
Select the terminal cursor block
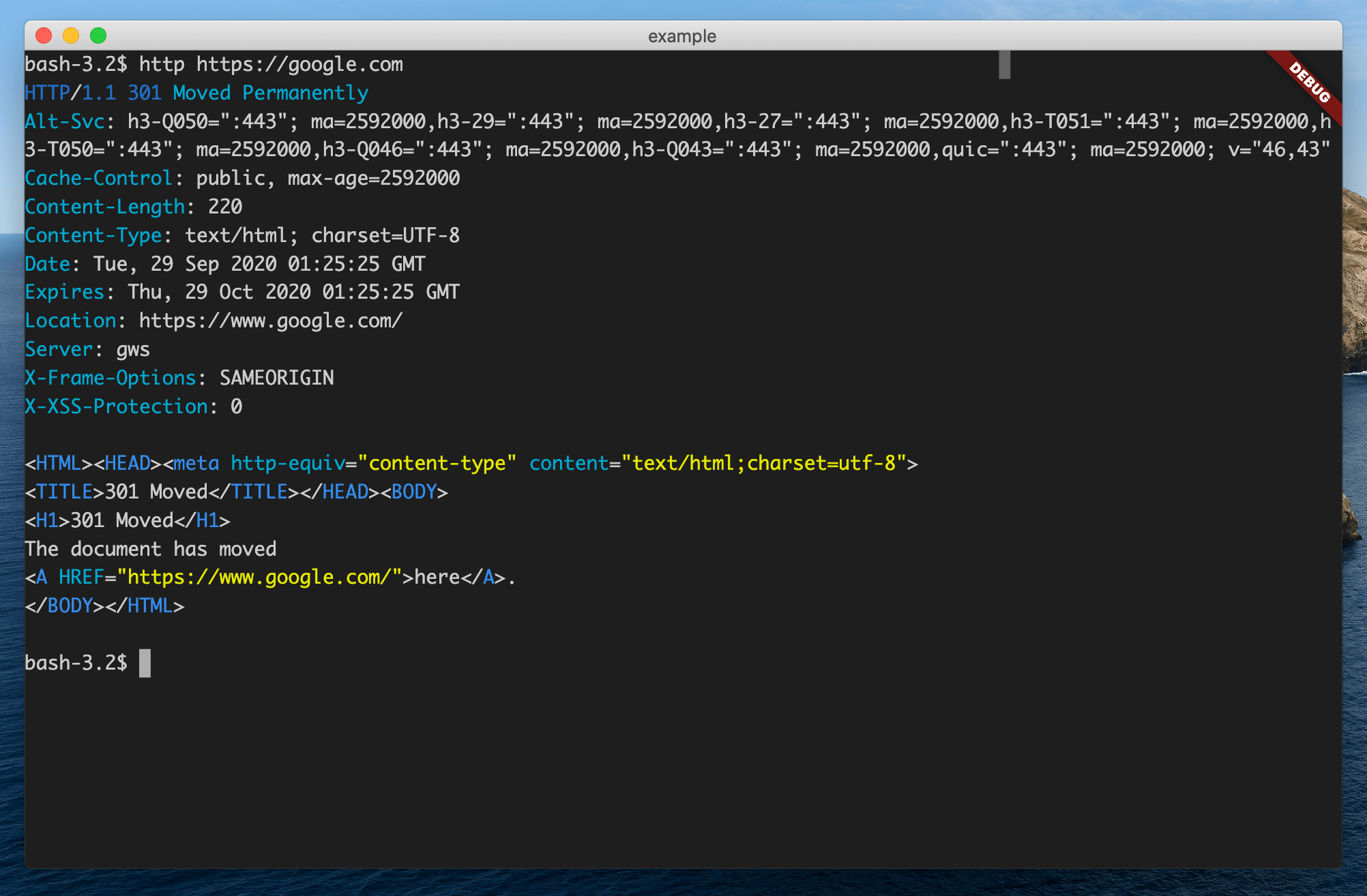coord(145,662)
